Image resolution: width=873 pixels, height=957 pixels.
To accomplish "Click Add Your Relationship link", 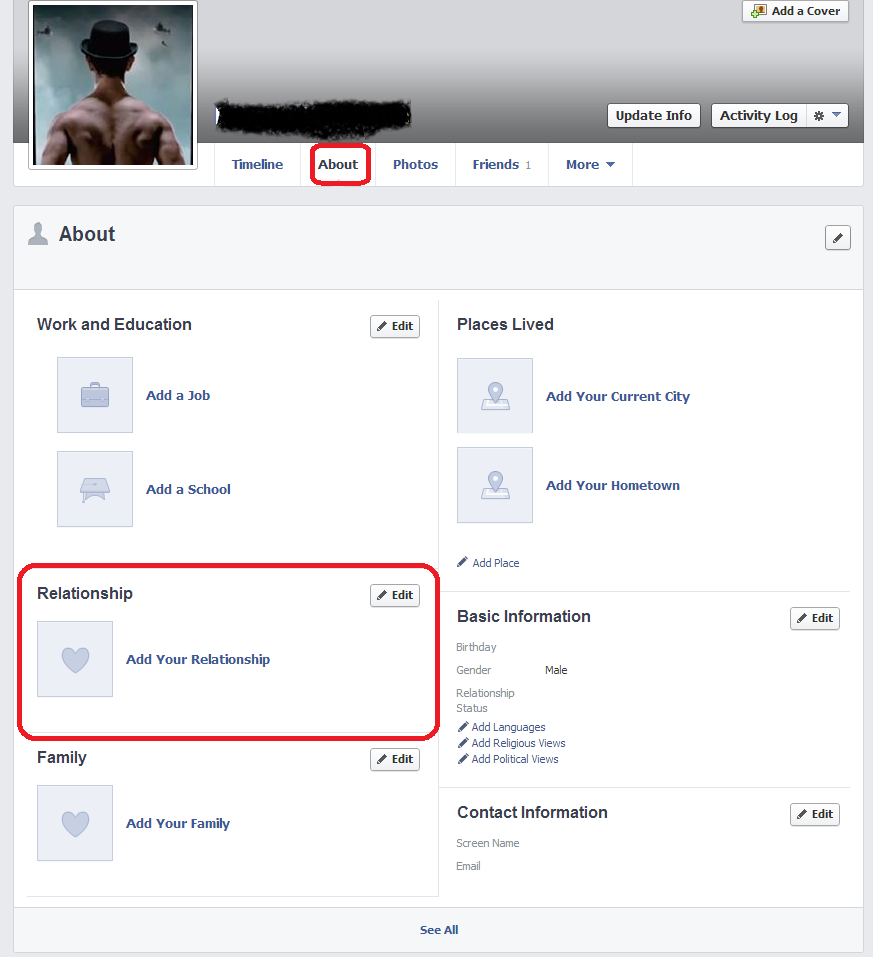I will coord(198,660).
